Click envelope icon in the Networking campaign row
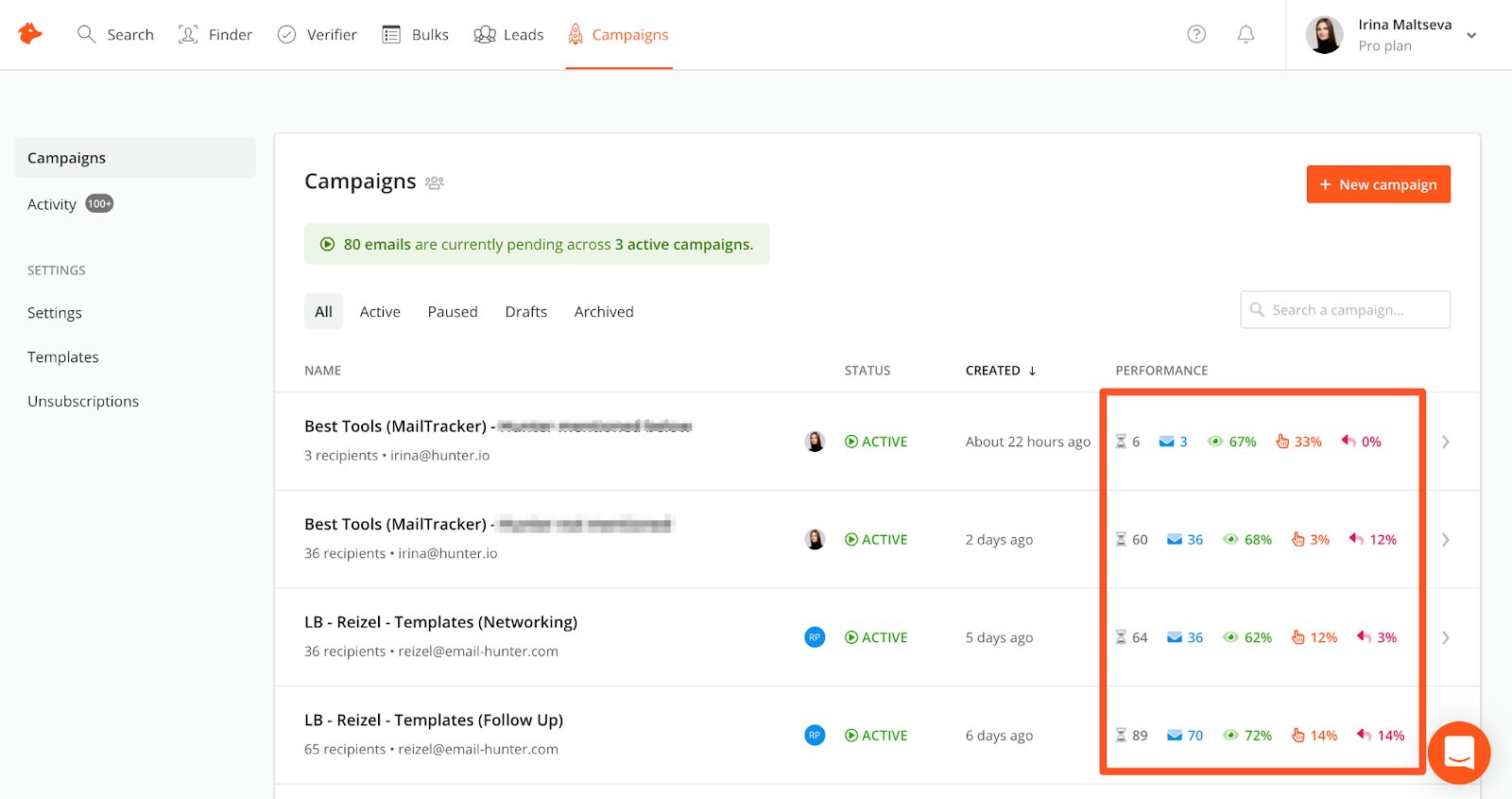Image resolution: width=1512 pixels, height=799 pixels. (x=1175, y=637)
